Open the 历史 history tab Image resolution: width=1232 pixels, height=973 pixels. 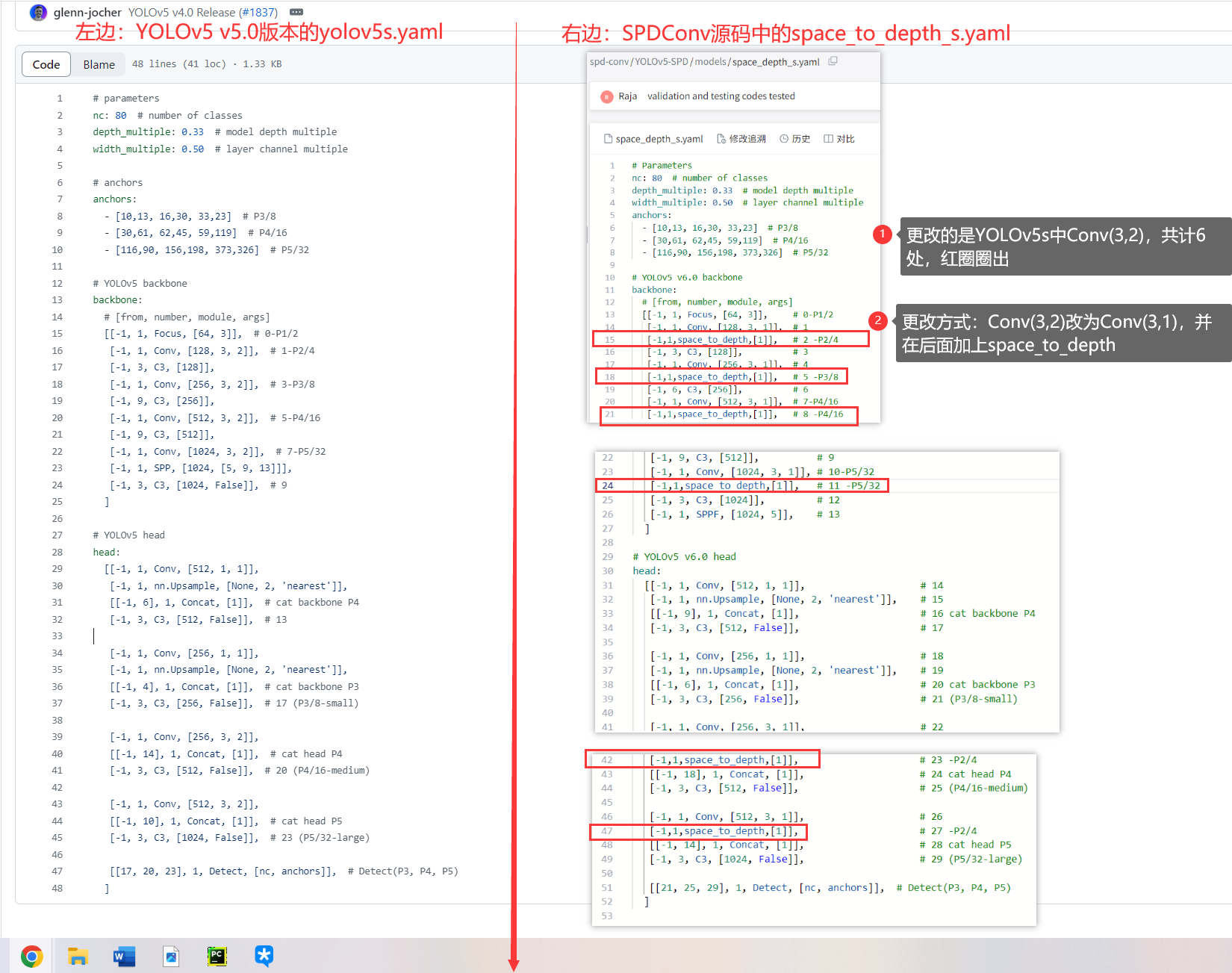[795, 139]
